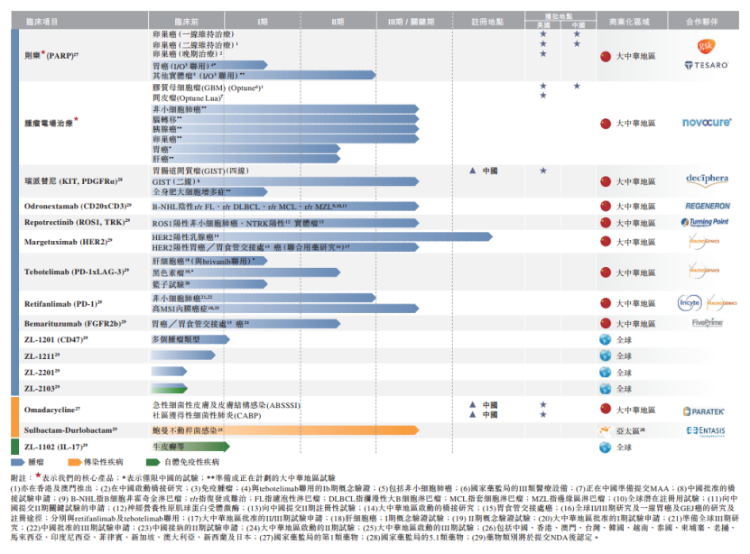Click Tebotelimab (PD-1xLAG-3) product name
750x554 pixels.
tap(77, 272)
